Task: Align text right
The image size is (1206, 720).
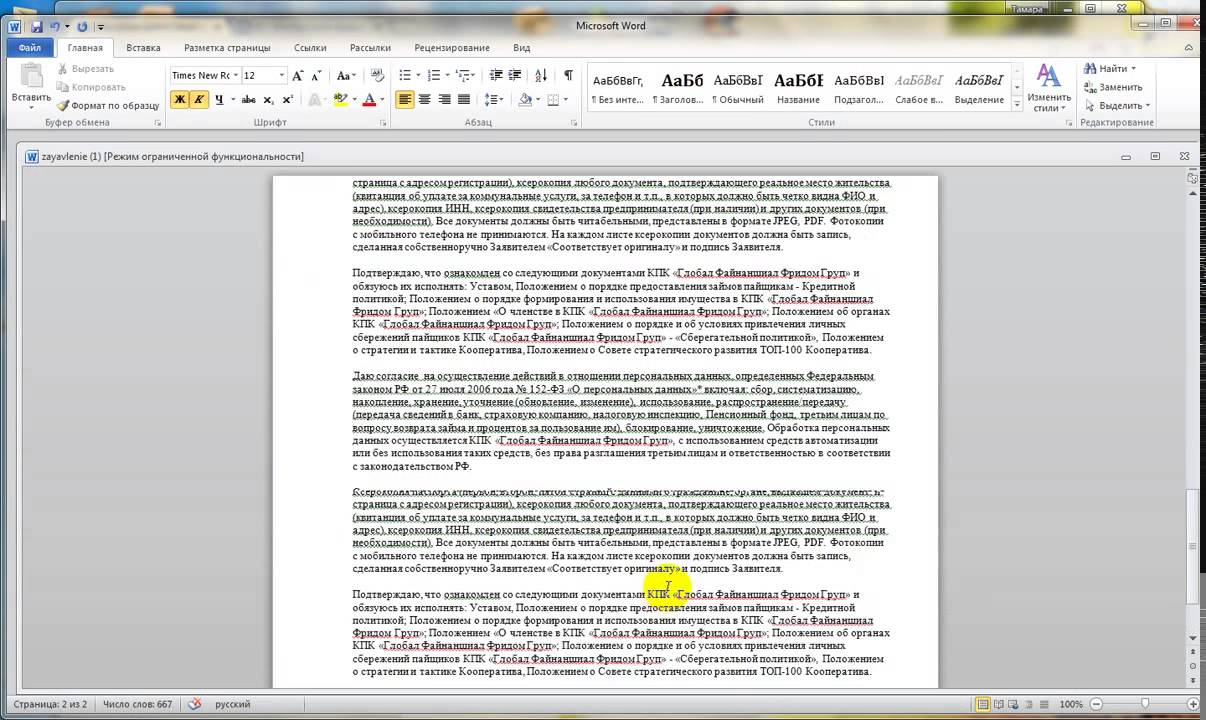Action: (444, 99)
